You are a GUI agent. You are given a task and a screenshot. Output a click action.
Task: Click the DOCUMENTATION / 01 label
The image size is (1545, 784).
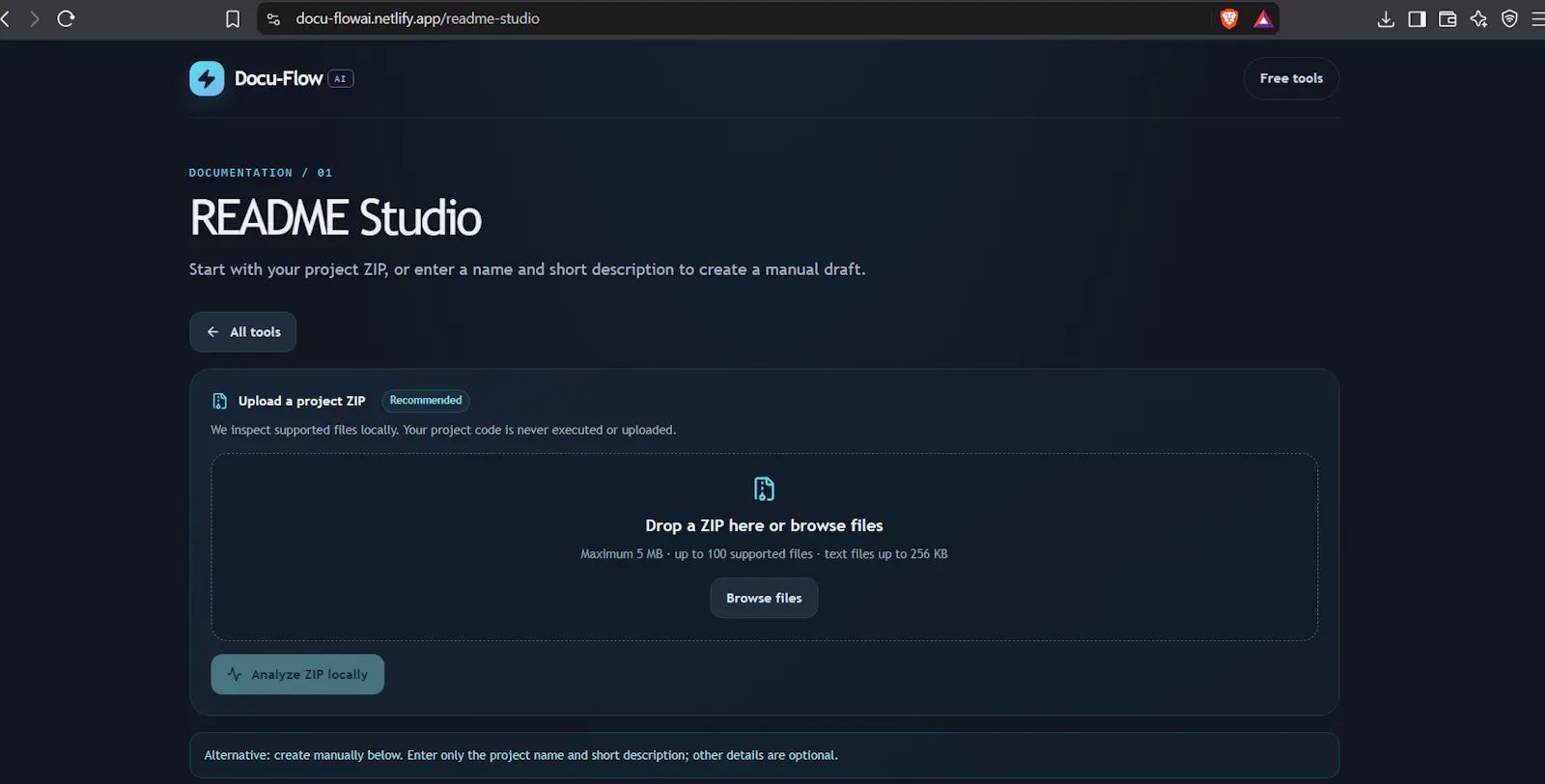click(261, 173)
